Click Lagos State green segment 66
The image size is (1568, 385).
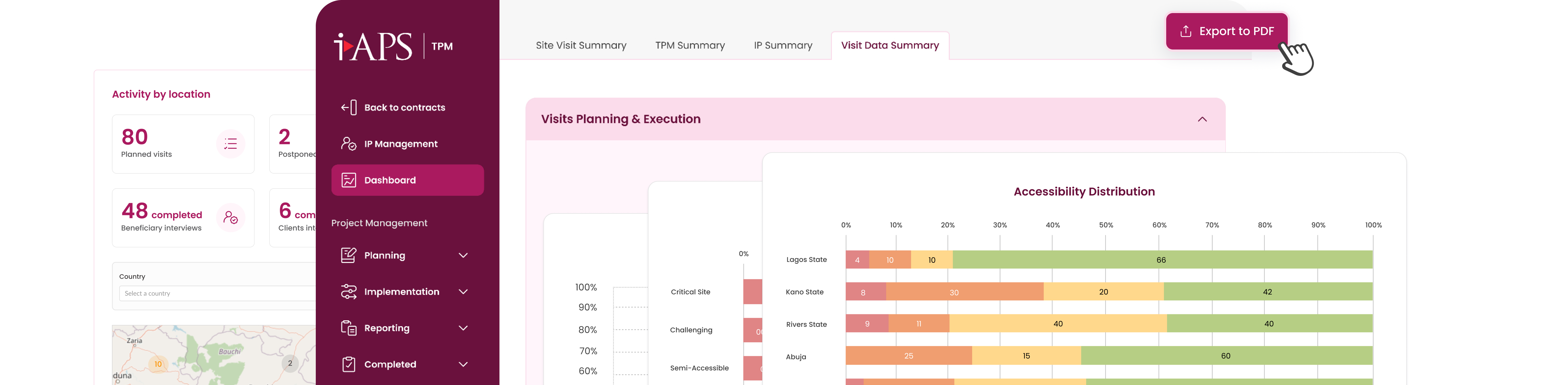click(x=1162, y=260)
